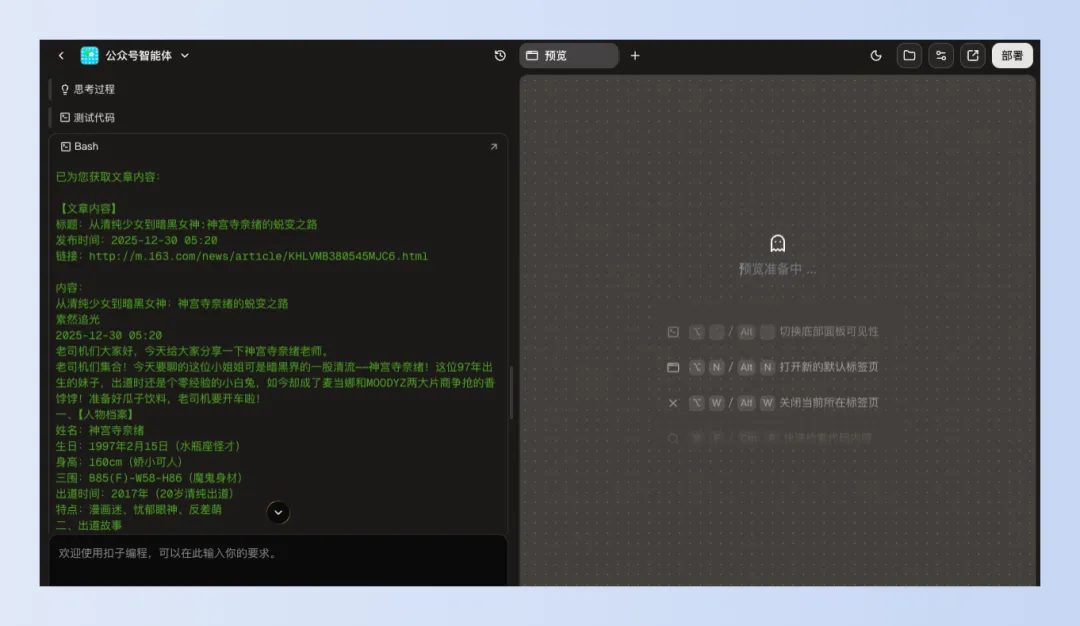Click the 身高: 160cm line
Image resolution: width=1080 pixels, height=626 pixels.
[119, 462]
